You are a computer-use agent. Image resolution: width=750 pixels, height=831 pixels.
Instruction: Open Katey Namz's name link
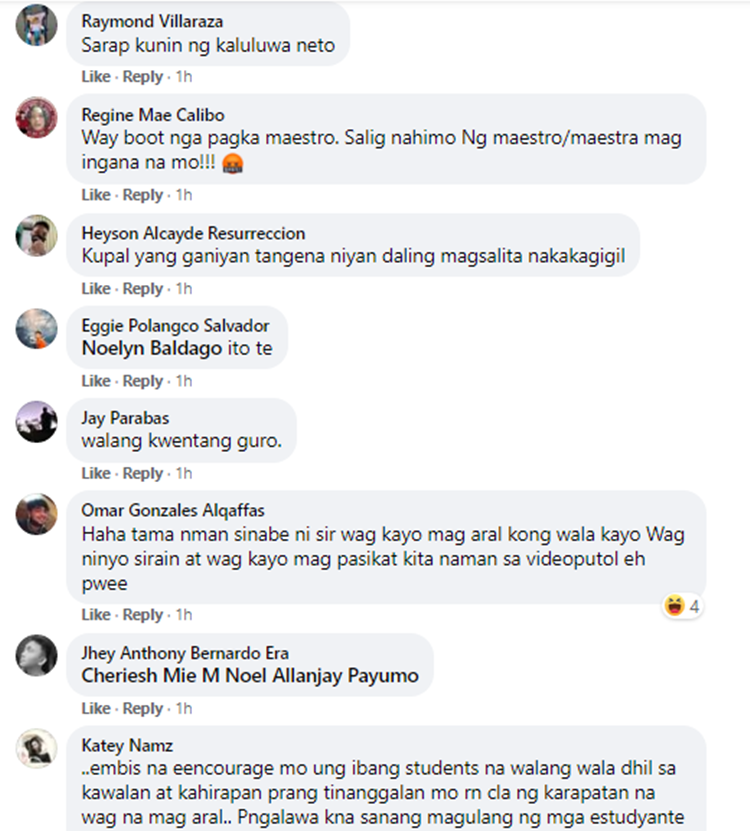tap(127, 746)
